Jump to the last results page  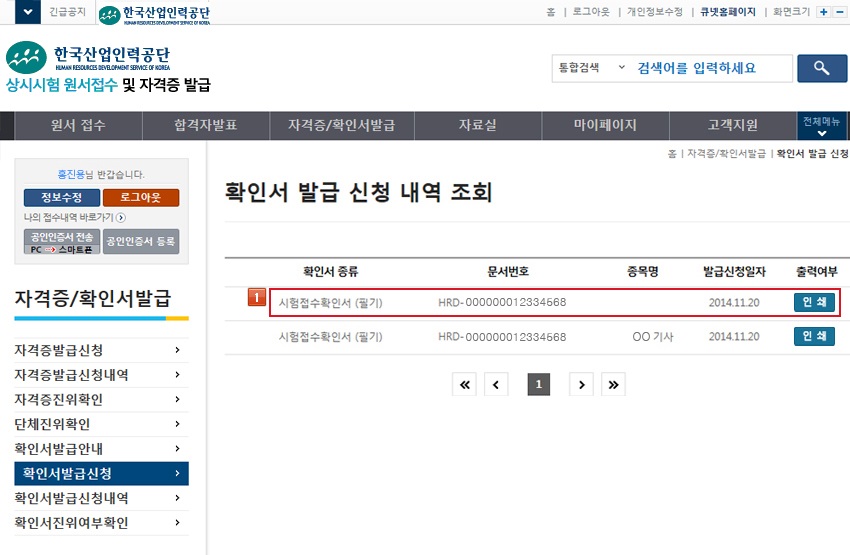click(x=614, y=384)
